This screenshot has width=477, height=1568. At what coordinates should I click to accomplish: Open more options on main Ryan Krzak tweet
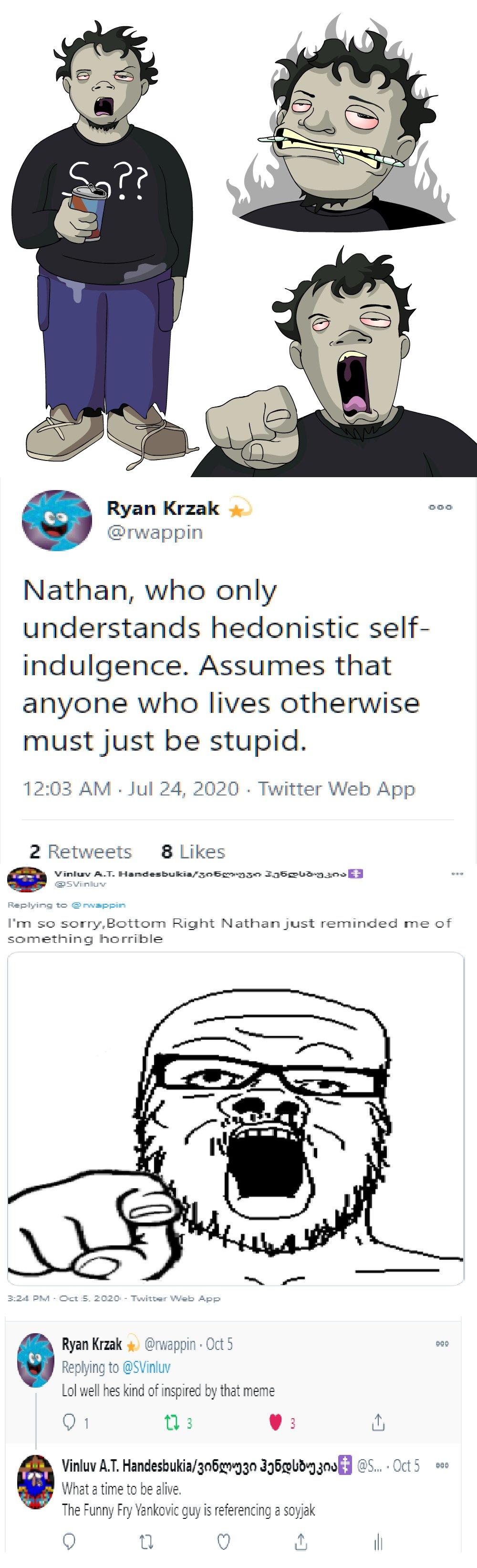click(440, 507)
